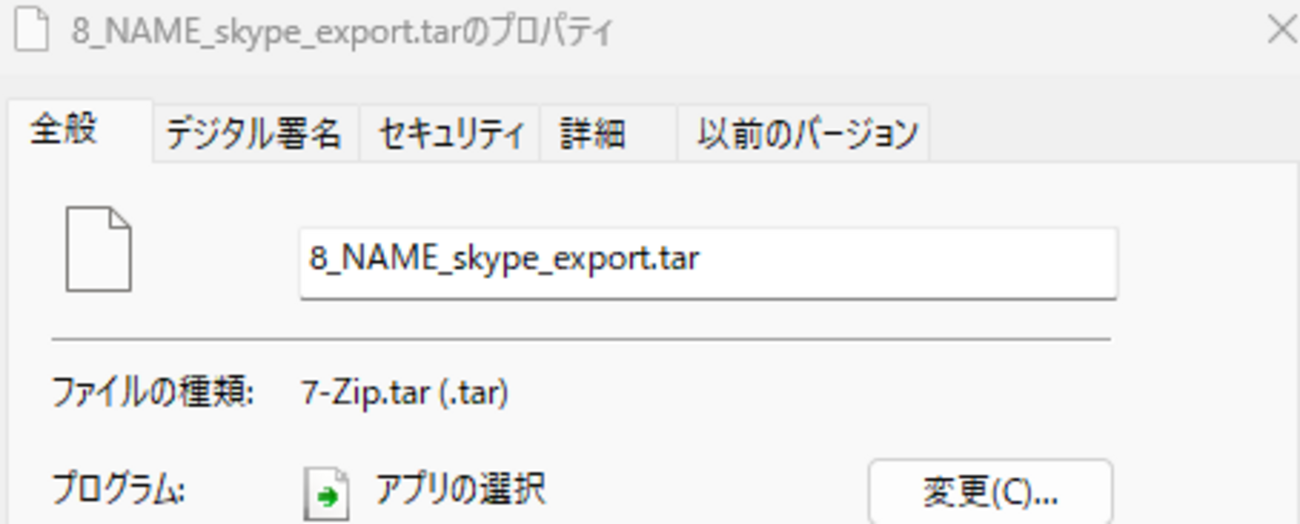Click the アプリの選択 program text
The width and height of the screenshot is (1300, 524).
(x=460, y=490)
